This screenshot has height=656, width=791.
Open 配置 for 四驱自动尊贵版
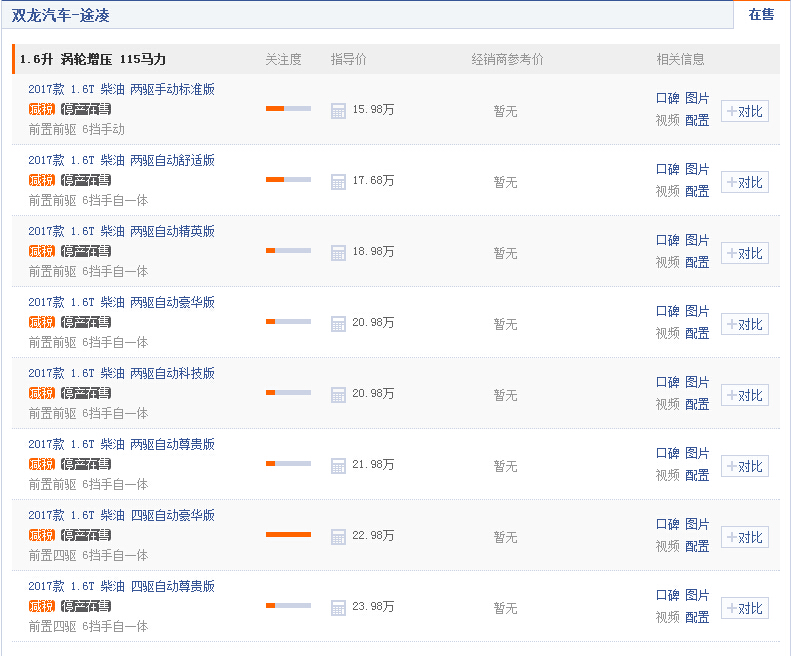click(x=697, y=617)
